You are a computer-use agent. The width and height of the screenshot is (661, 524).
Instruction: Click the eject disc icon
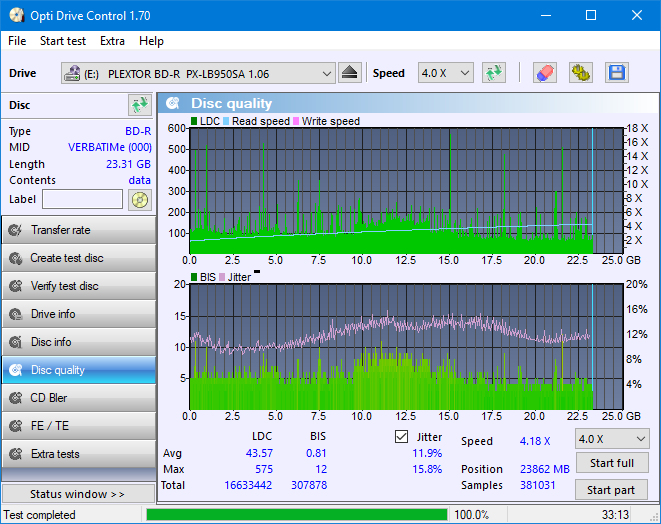coord(349,73)
